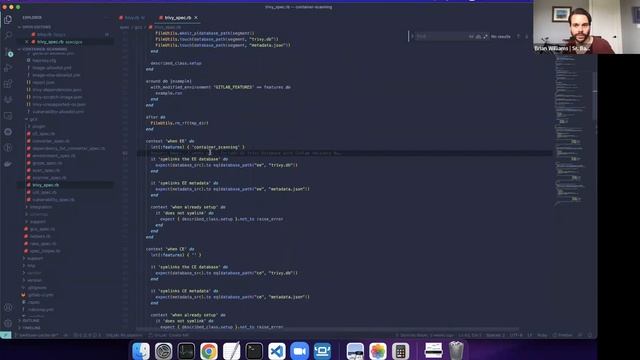Open Zoom from the Dock
This screenshot has height=360, width=640.
[x=300, y=351]
